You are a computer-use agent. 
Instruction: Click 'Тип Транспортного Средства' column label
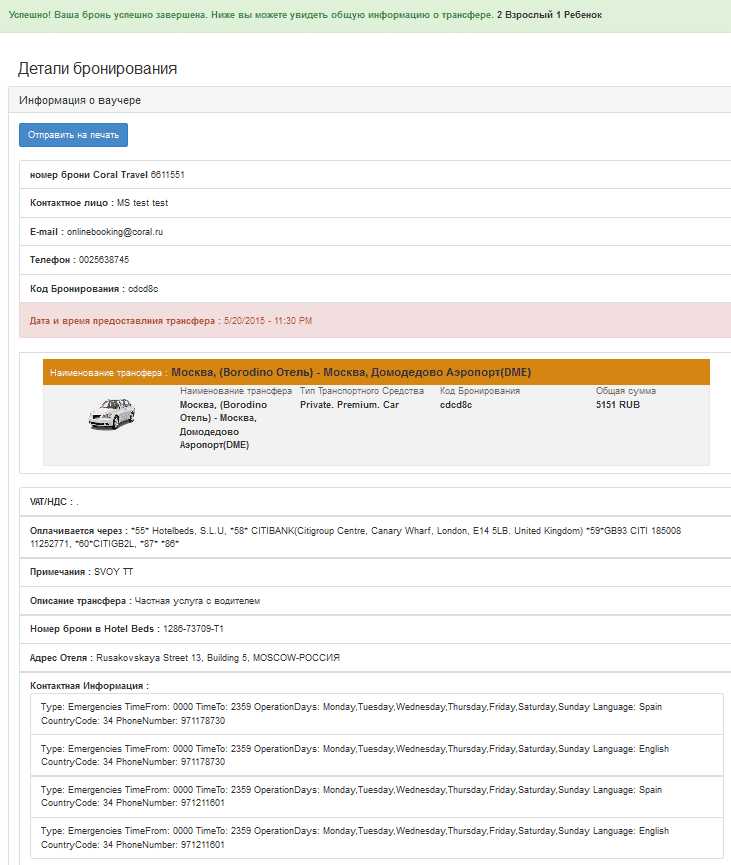(362, 391)
